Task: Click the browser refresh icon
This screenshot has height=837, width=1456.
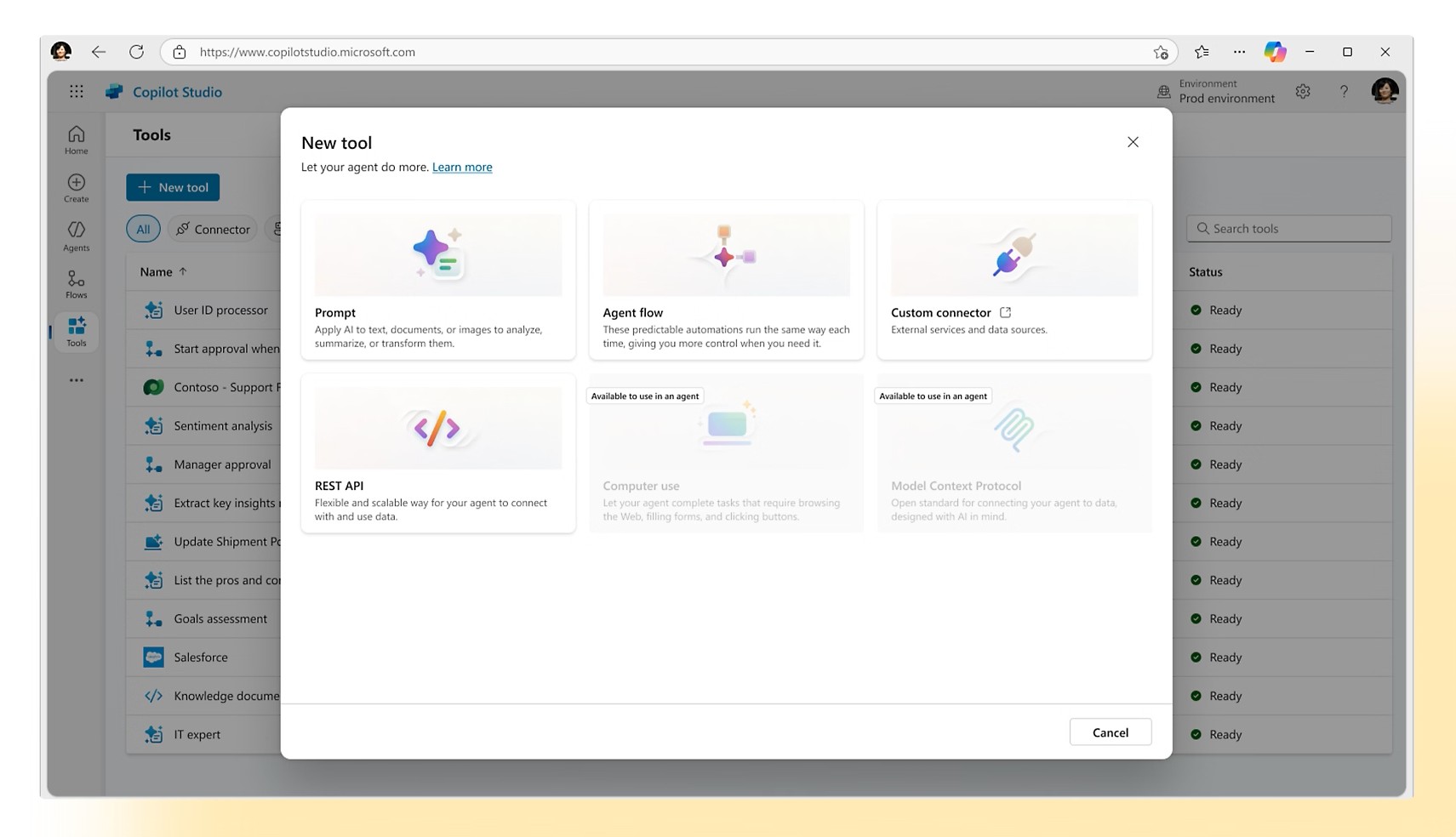Action: (136, 52)
